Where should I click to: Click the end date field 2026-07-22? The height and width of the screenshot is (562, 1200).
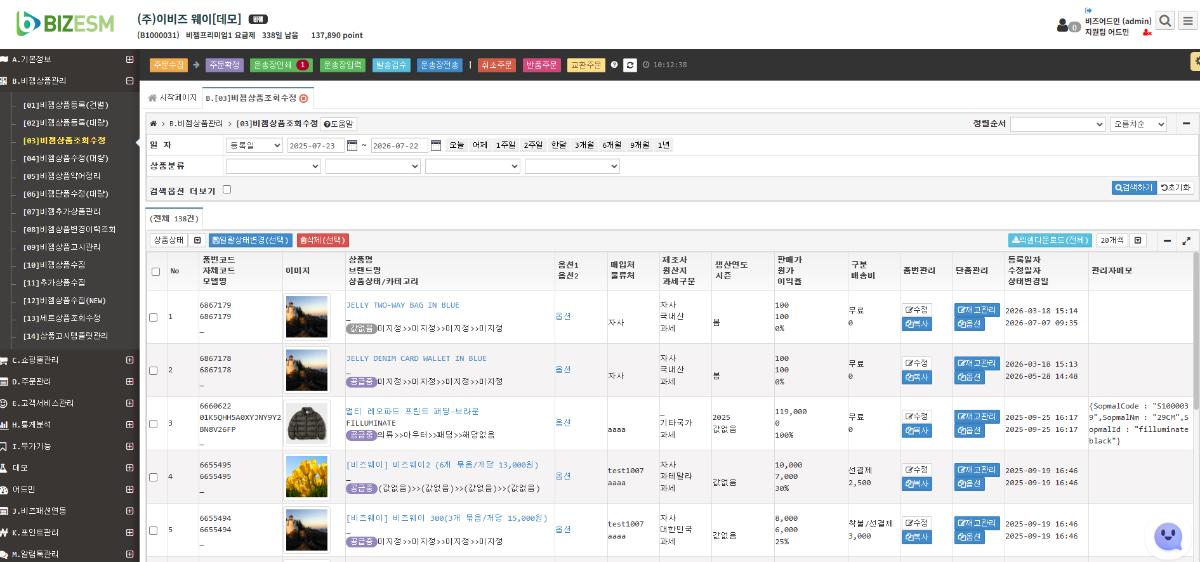[x=399, y=145]
